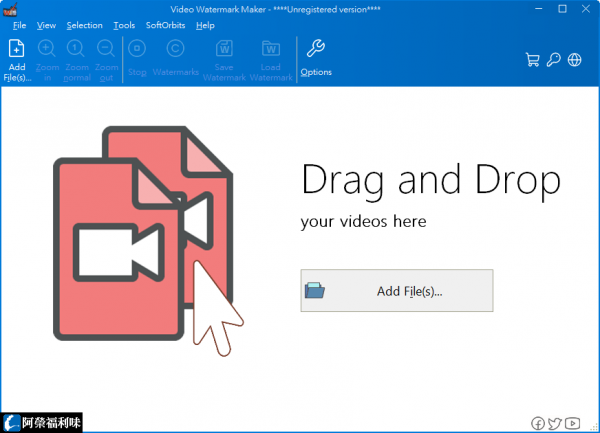600x433 pixels.
Task: Click the video files drag-and-drop illustration
Action: [x=148, y=241]
